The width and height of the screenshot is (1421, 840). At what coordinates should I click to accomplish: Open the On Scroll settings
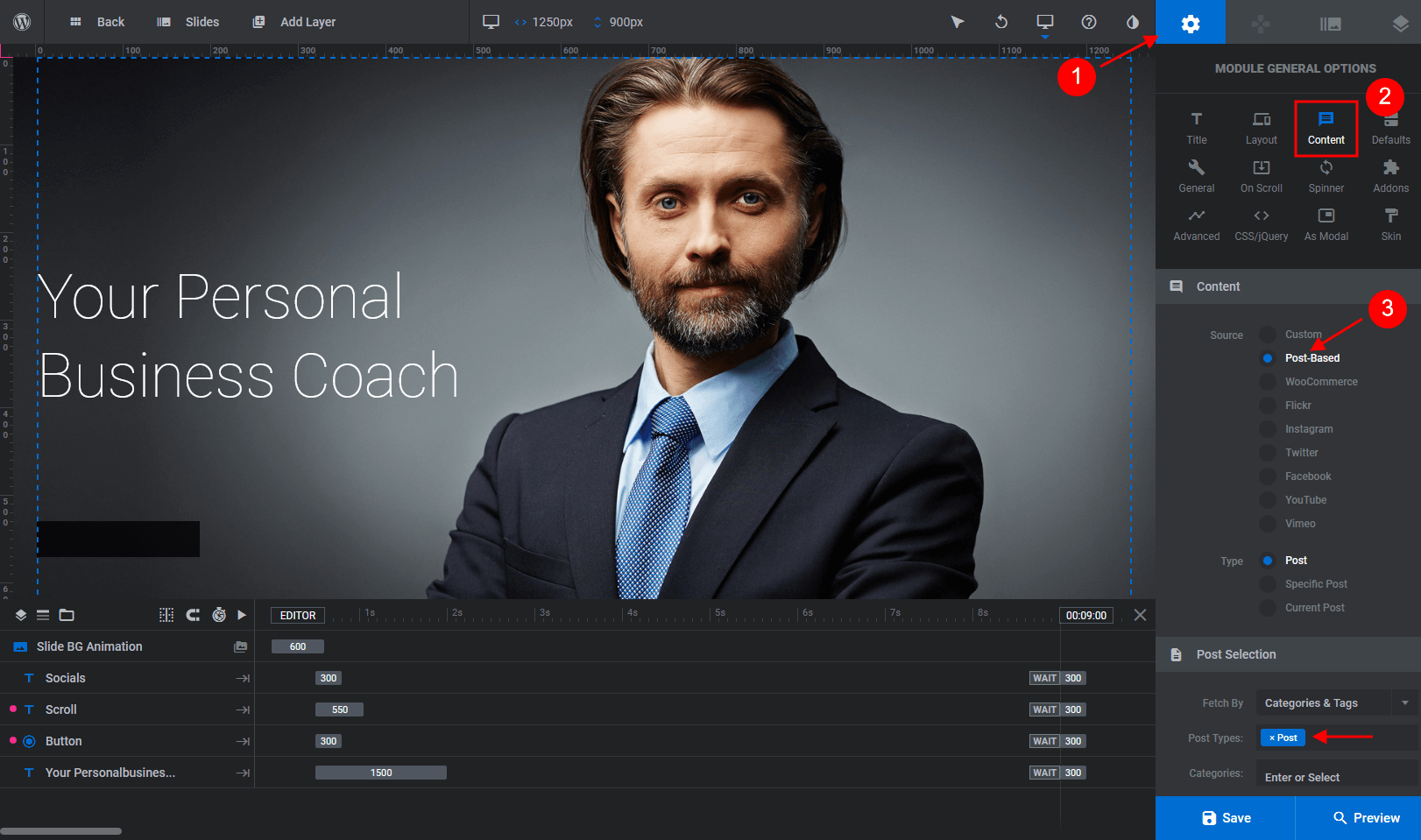(1262, 176)
